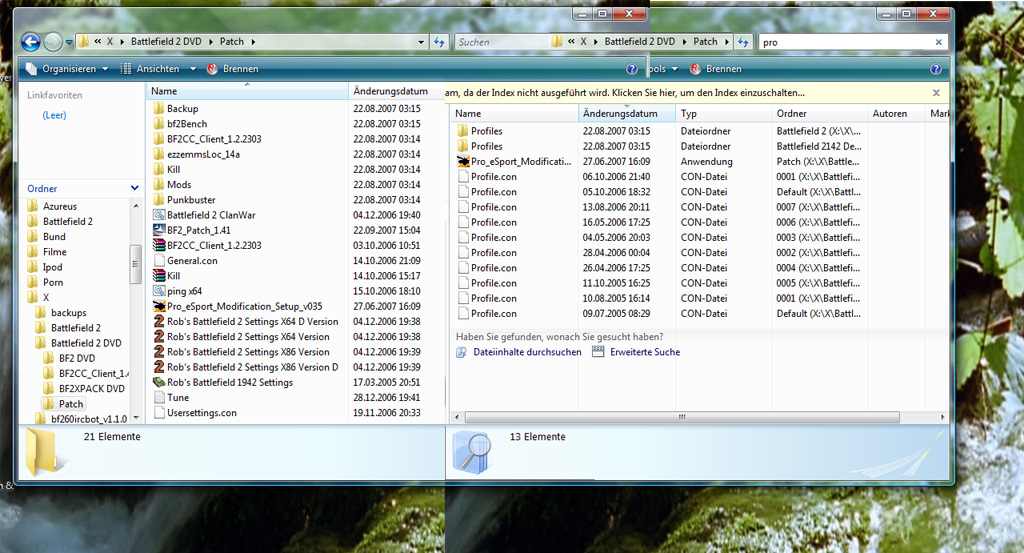Click the Forward arrow in left window
Viewport: 1024px width, 553px height.
click(x=53, y=42)
